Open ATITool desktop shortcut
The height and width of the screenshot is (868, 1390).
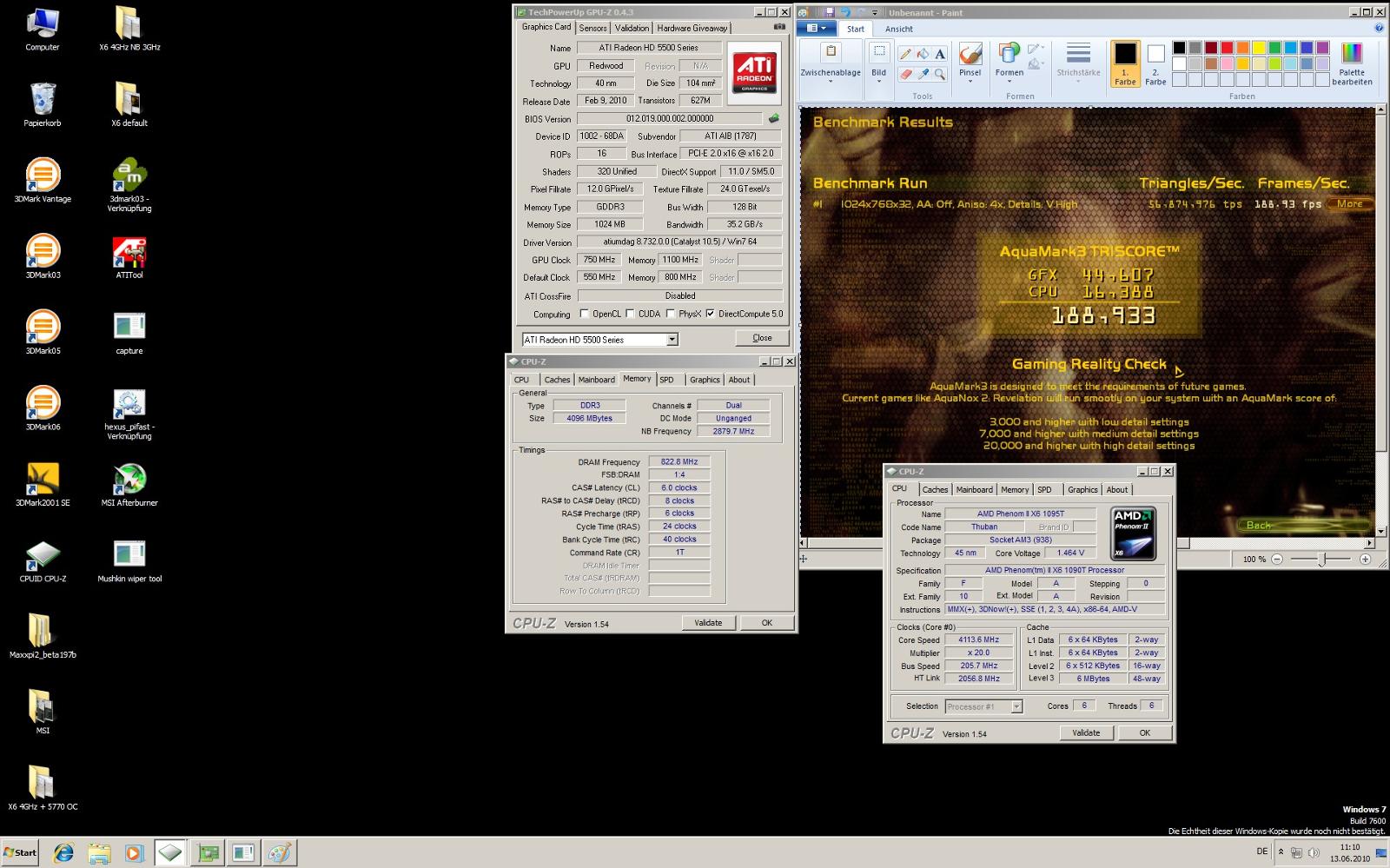point(129,257)
